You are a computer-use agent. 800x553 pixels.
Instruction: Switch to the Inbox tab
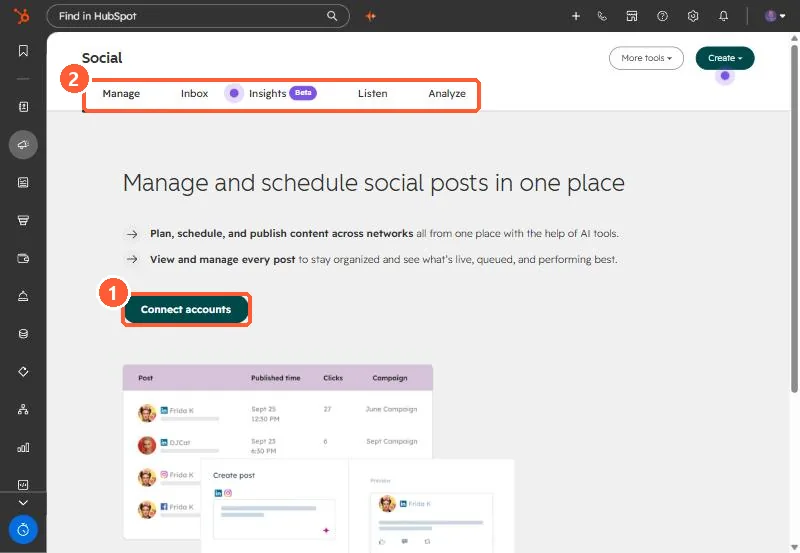[x=194, y=93]
